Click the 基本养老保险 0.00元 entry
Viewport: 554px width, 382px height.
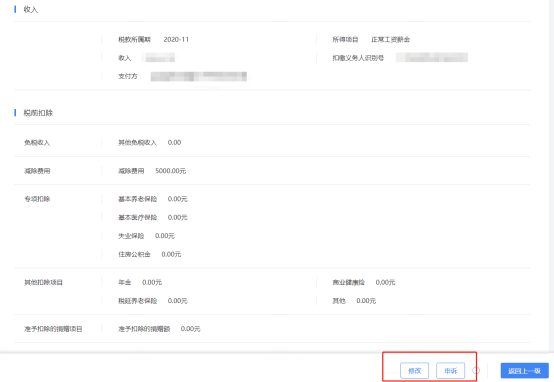pyautogui.click(x=153, y=199)
